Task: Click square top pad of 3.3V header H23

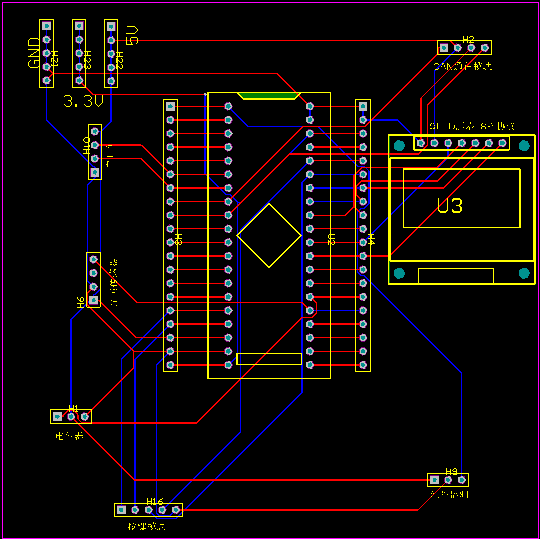Action: [79, 25]
